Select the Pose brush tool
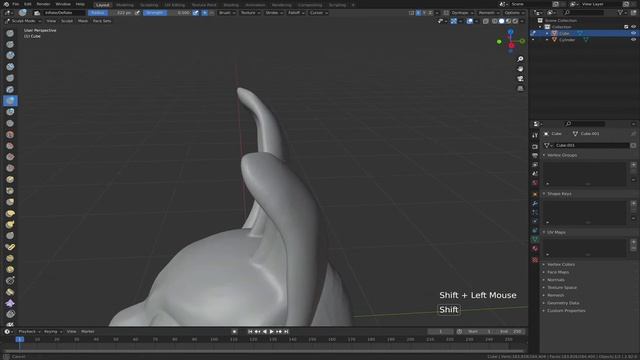Viewport: 640px width, 360px height. (10, 247)
